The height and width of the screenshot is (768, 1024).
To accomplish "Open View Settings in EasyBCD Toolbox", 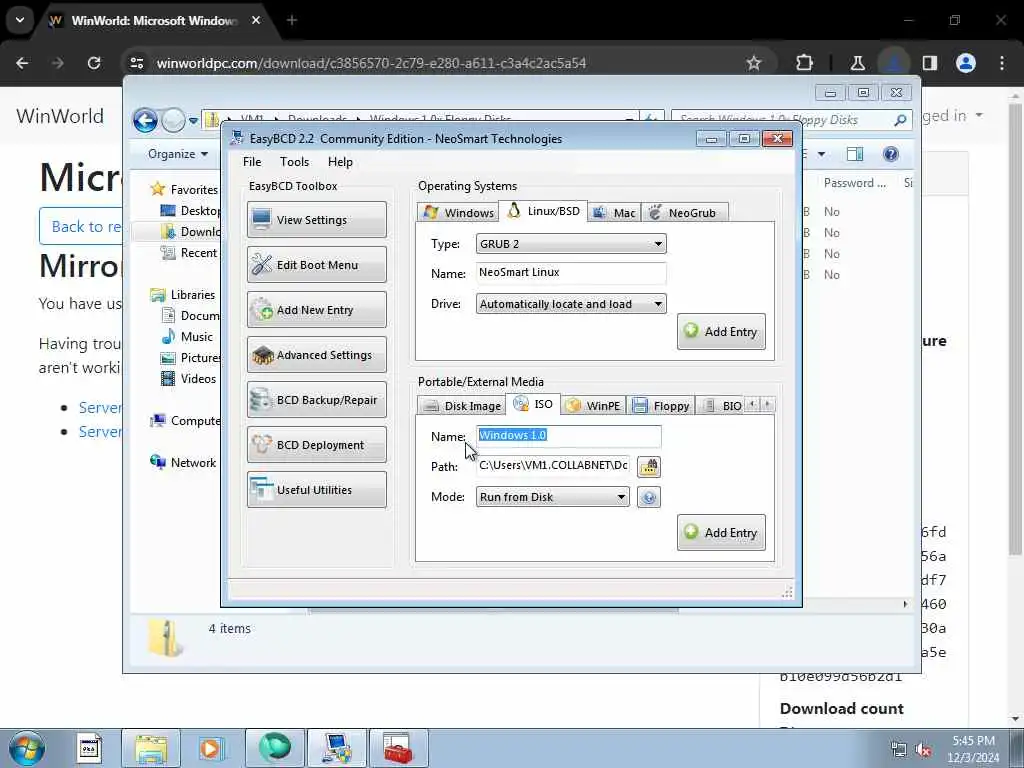I will pyautogui.click(x=317, y=219).
